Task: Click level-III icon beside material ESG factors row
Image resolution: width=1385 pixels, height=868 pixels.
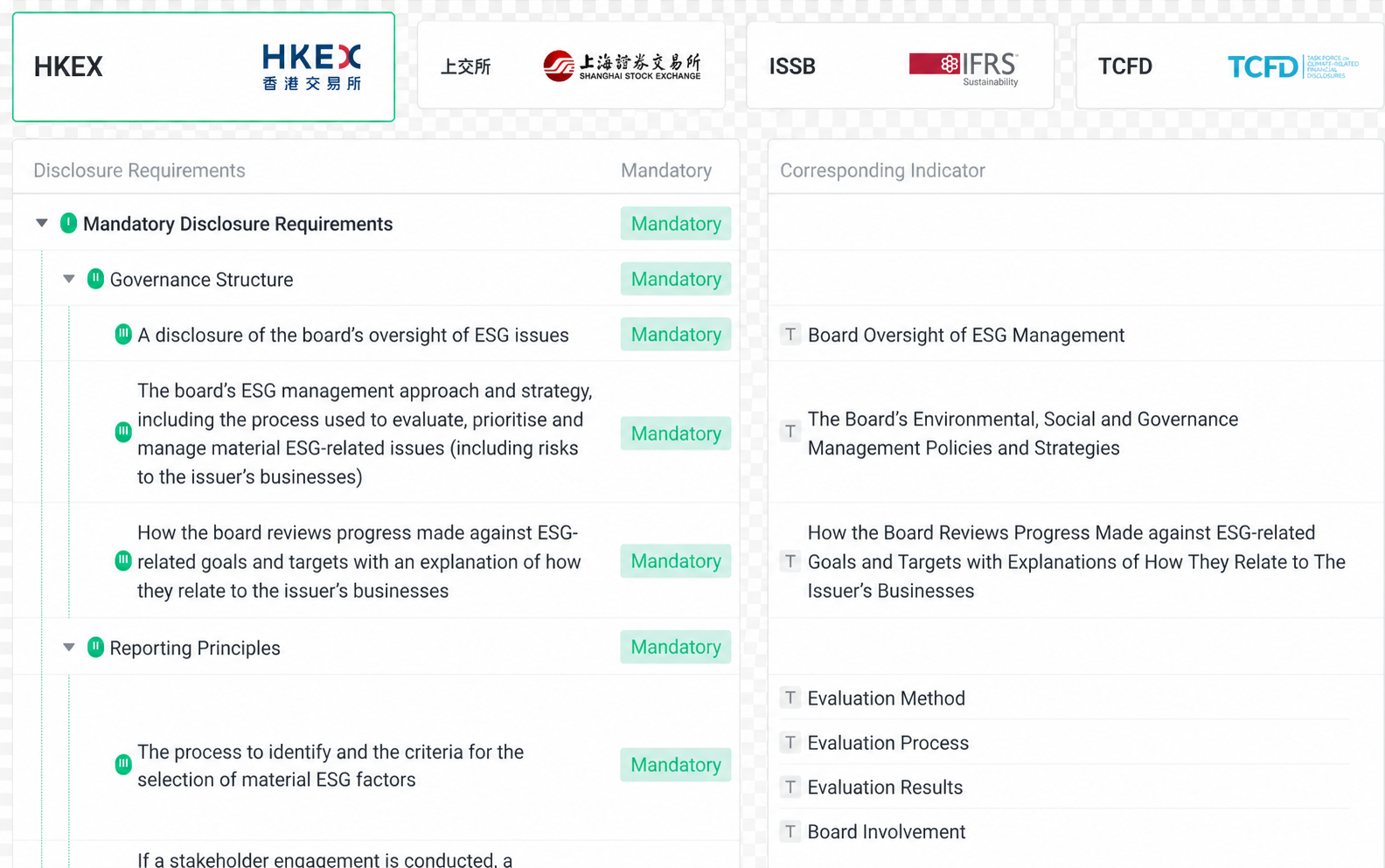Action: 123,764
